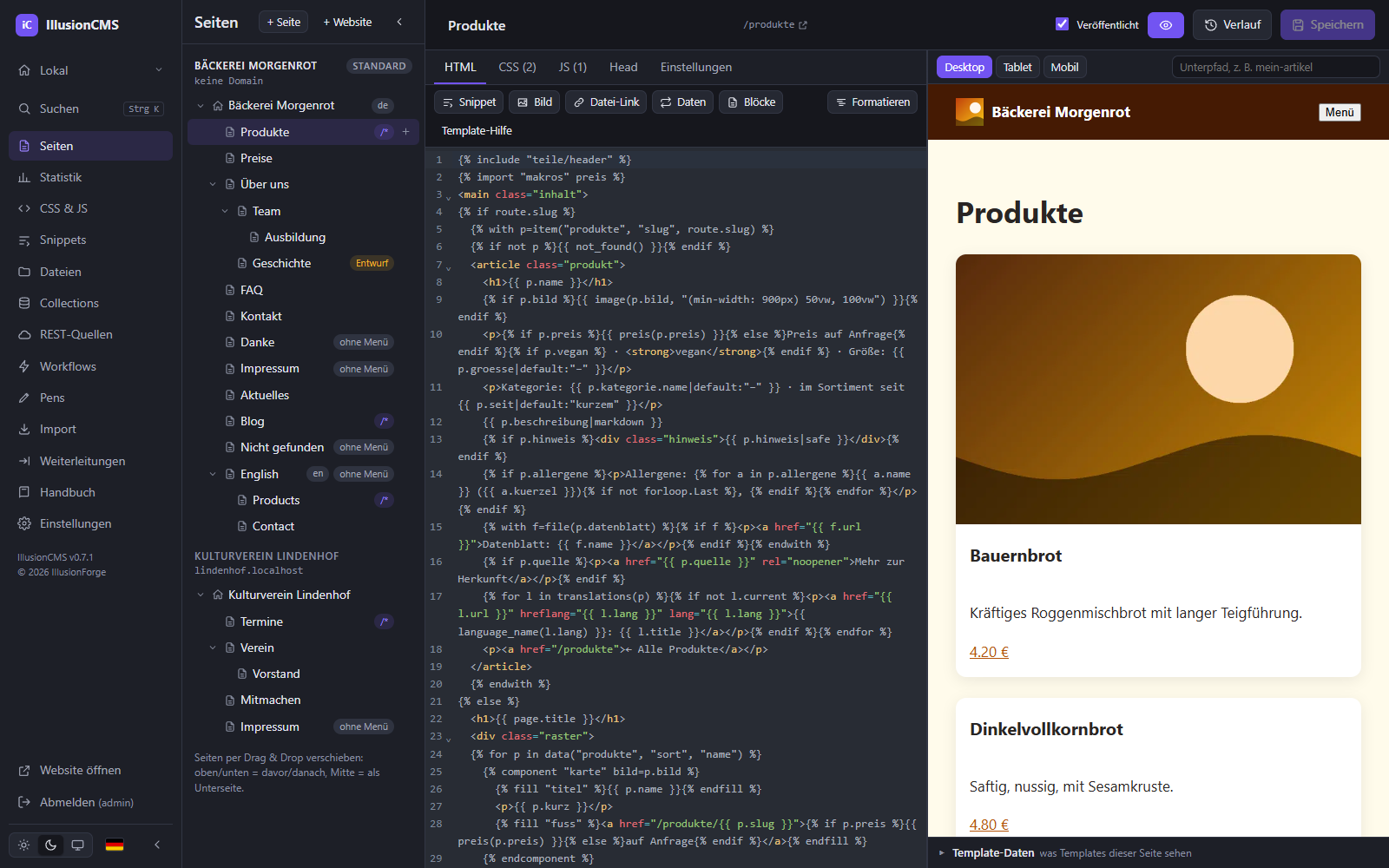
Task: Toggle the Veröffentlicht checkbox
Action: (1062, 24)
